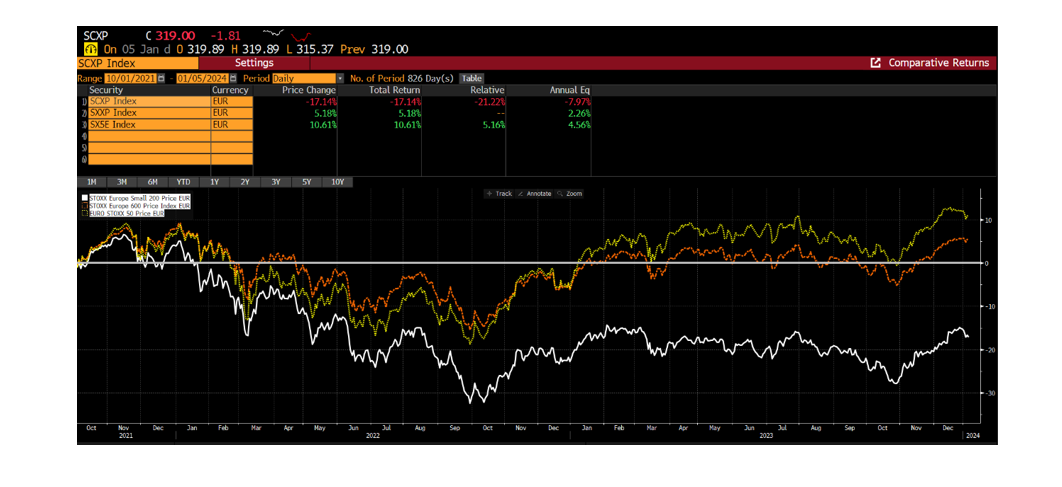Select the YTD time range button
The image size is (1062, 487).
[x=183, y=182]
